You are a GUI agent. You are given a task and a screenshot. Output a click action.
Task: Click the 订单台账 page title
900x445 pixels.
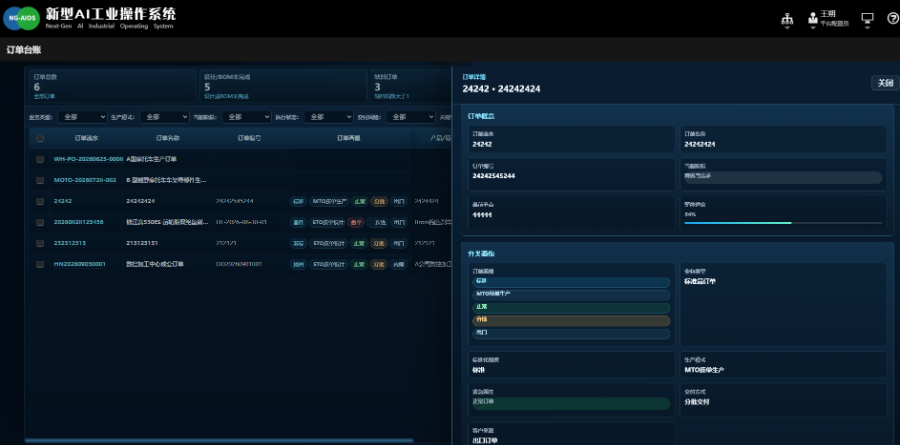(x=24, y=50)
